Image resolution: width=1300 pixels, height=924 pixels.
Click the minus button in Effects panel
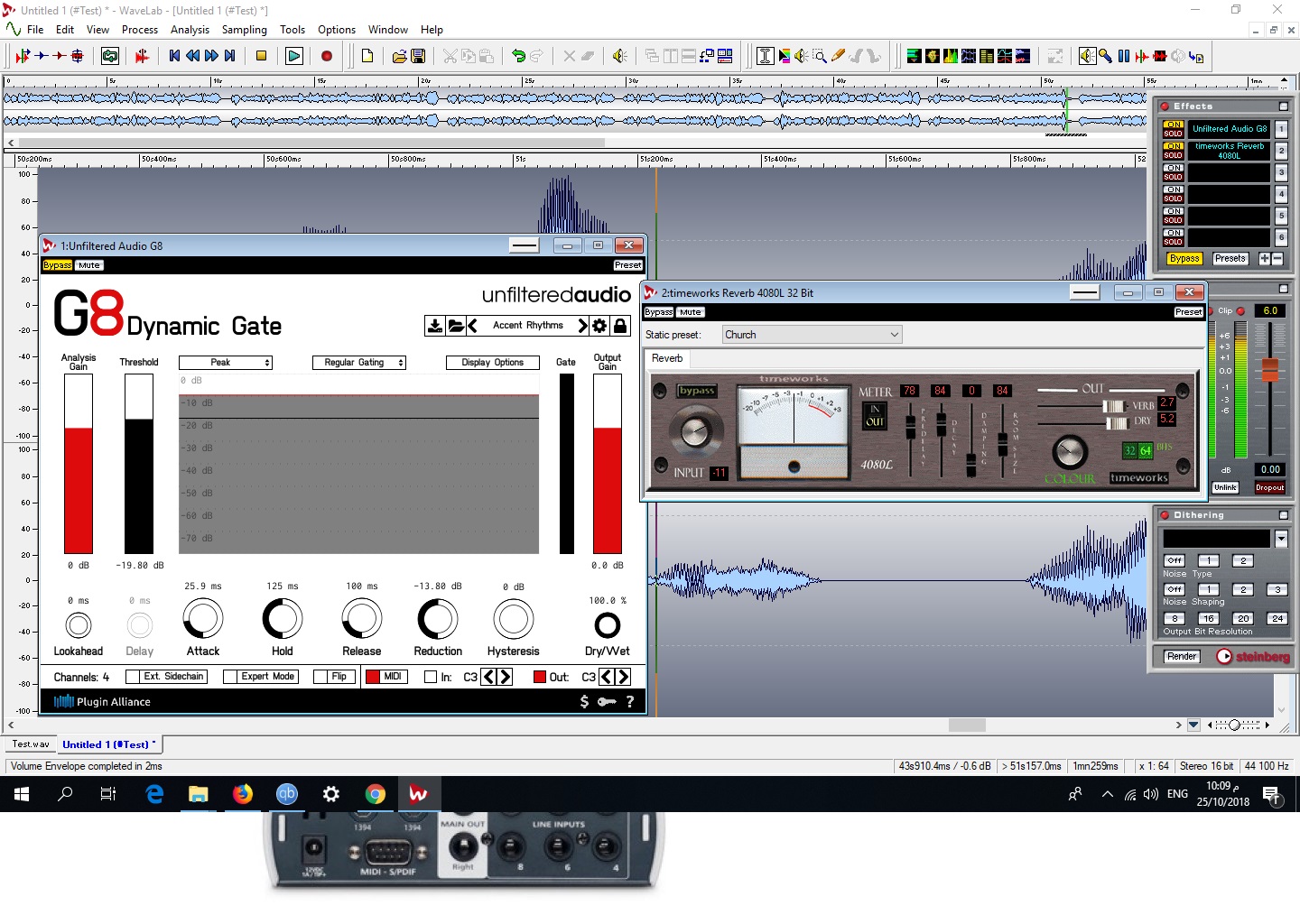coord(1277,258)
